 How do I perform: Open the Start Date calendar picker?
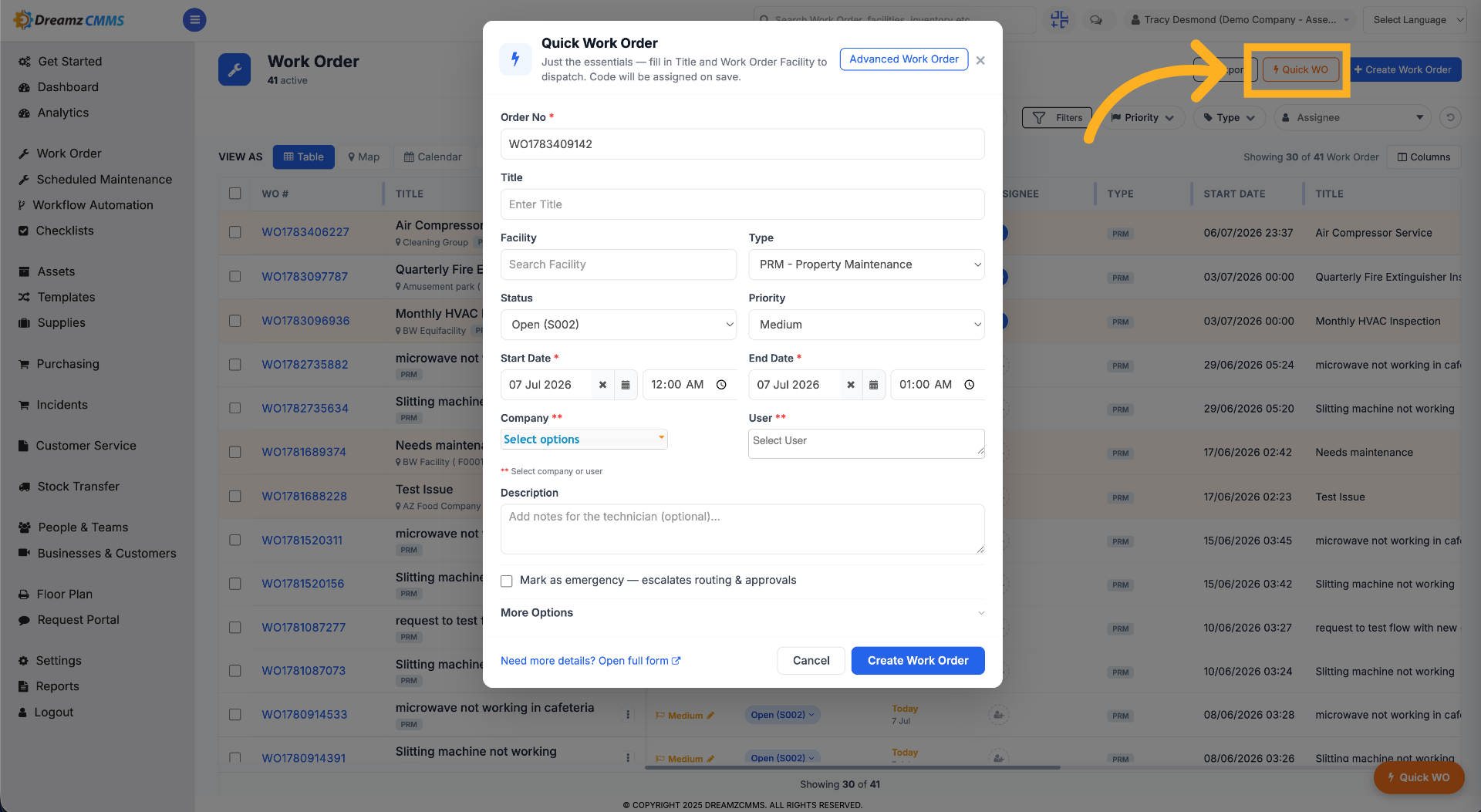[x=626, y=385]
